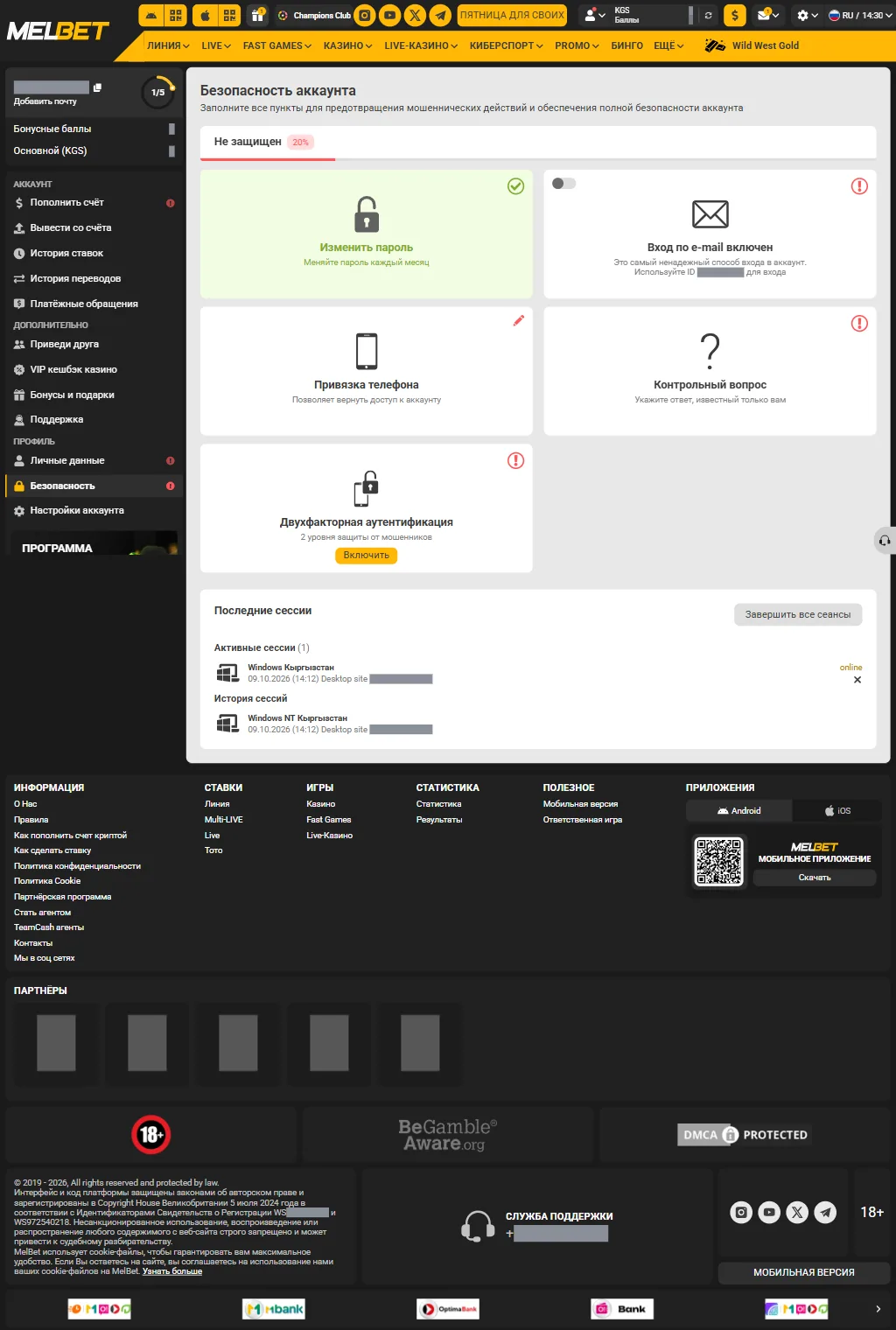Refresh the KGS balance

708,15
